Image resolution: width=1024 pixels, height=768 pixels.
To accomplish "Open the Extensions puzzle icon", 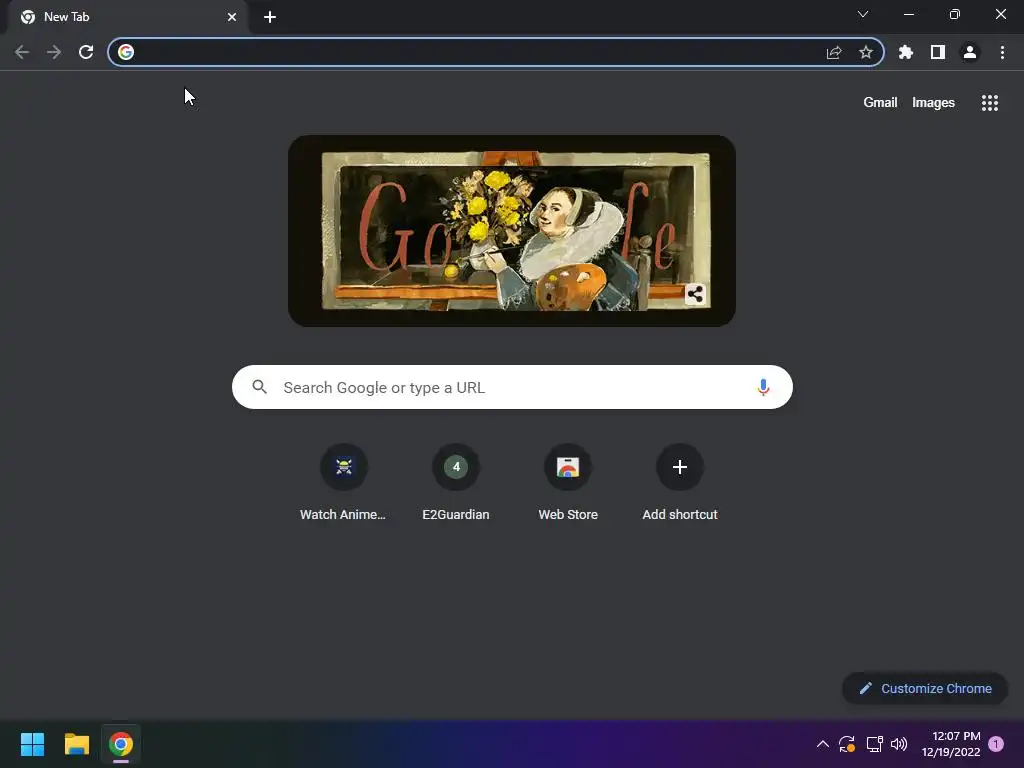I will click(x=906, y=52).
